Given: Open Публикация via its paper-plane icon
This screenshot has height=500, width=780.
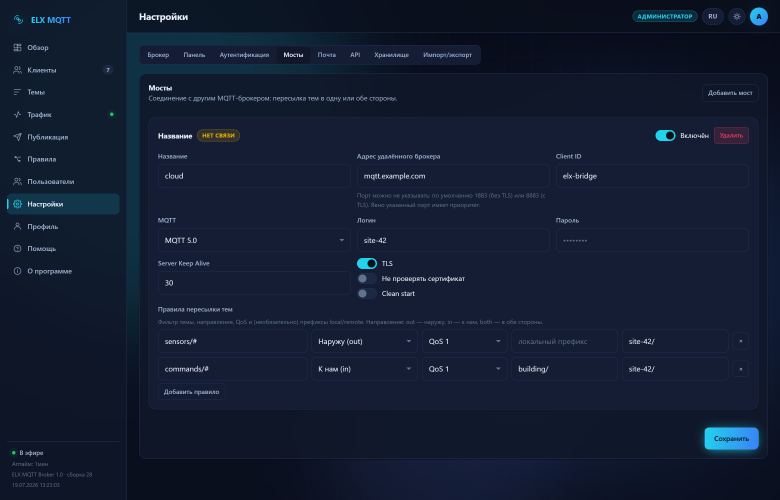Looking at the screenshot, I should (17, 137).
